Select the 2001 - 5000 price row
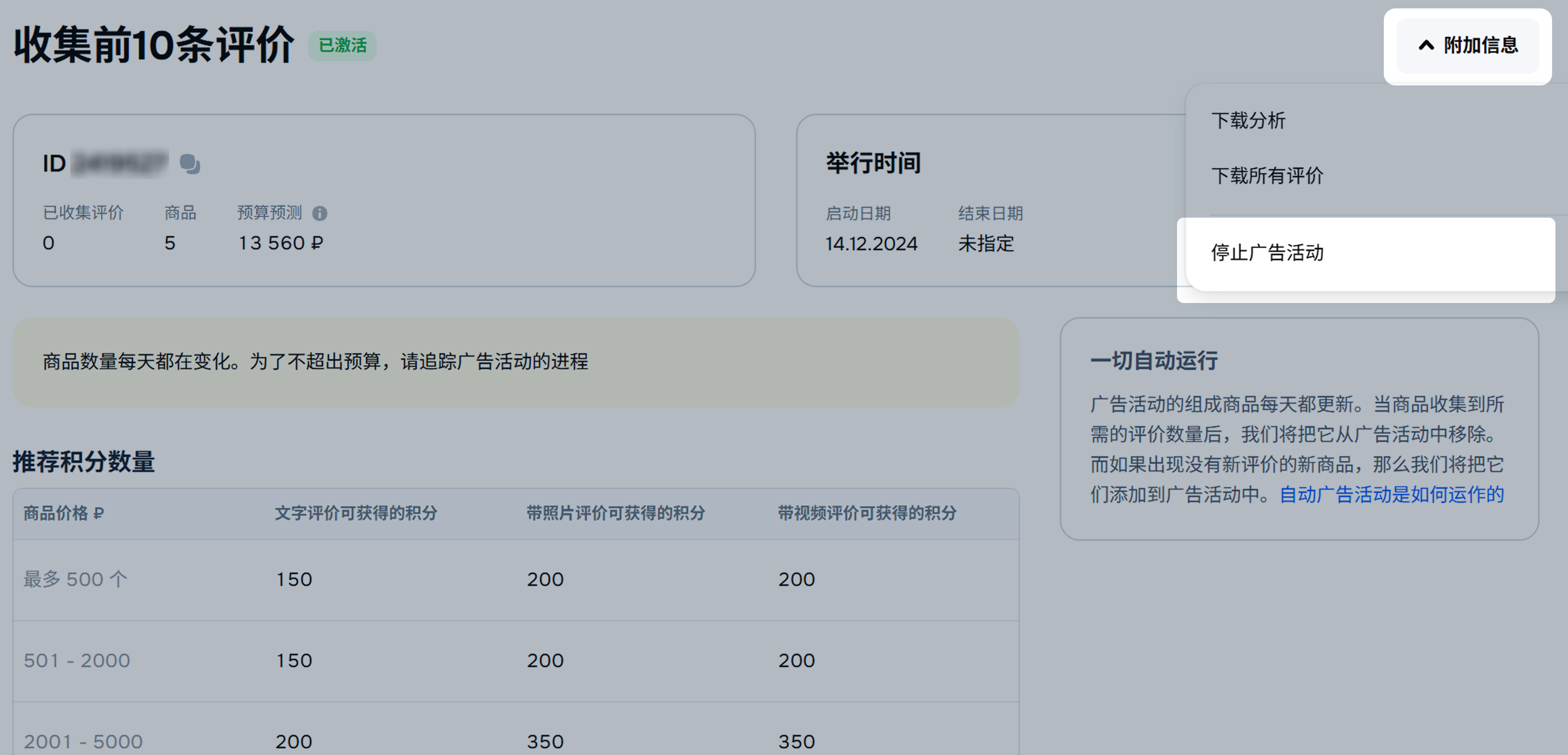 point(83,742)
